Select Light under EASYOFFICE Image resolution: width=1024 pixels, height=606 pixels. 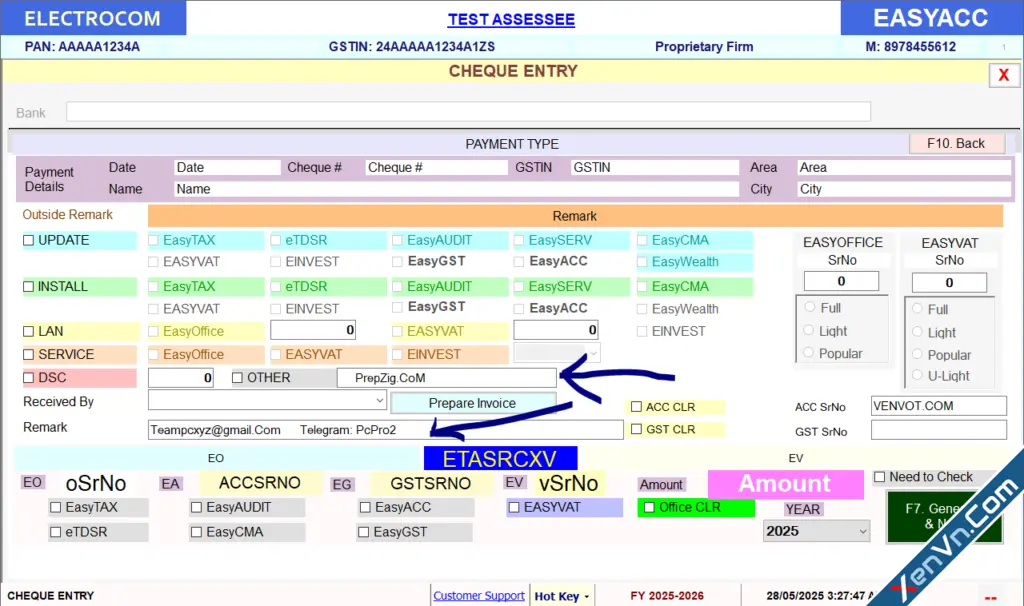[x=809, y=330]
